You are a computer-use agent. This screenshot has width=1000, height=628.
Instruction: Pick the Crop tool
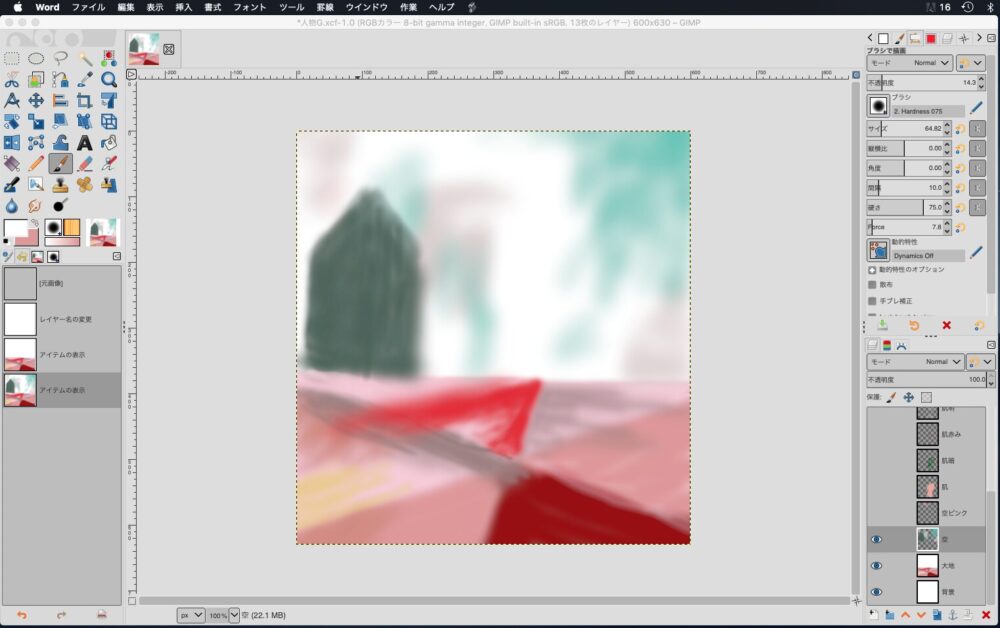tap(85, 100)
